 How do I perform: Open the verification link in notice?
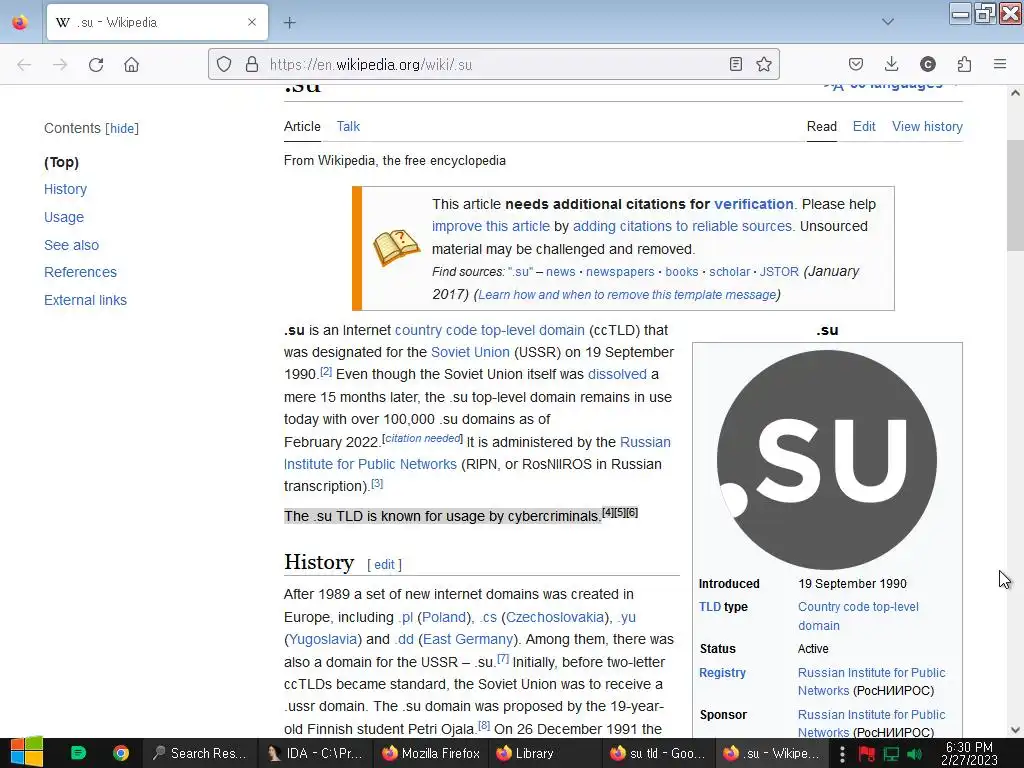click(x=754, y=204)
